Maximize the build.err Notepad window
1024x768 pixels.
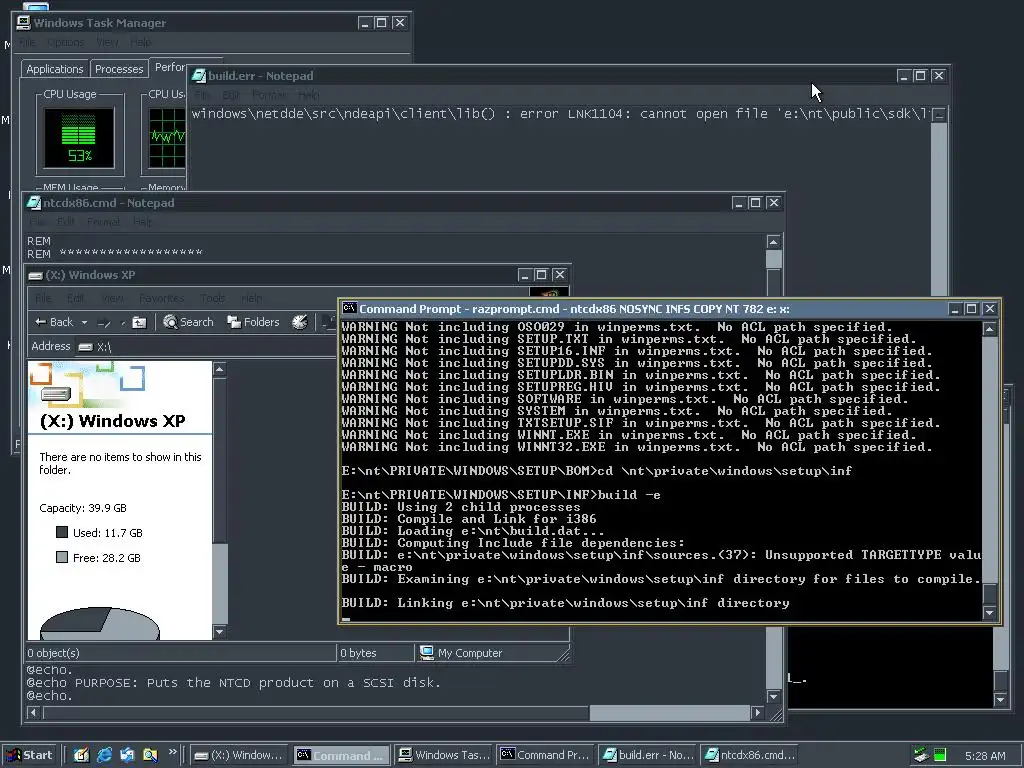pos(920,76)
